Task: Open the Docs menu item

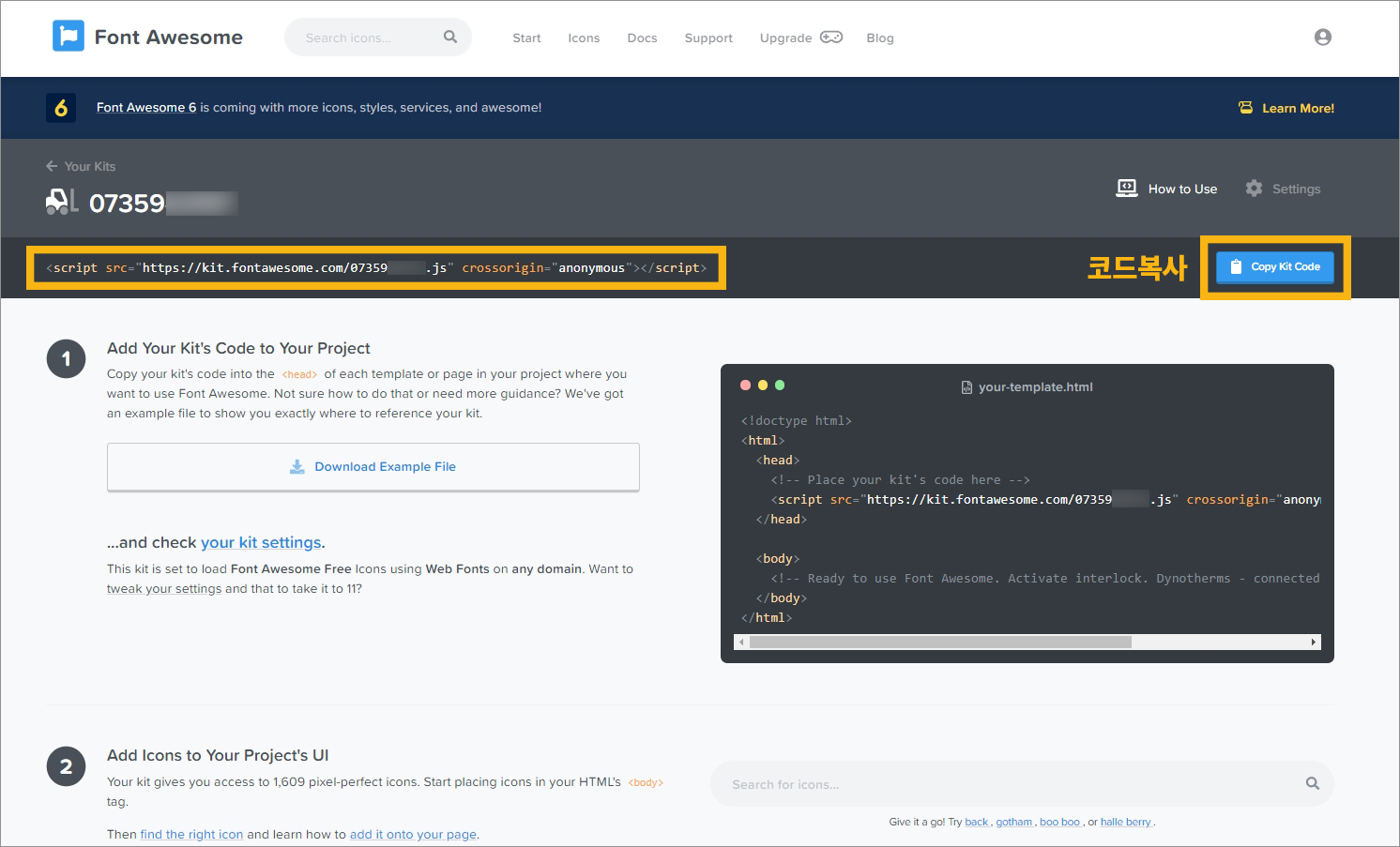Action: (642, 38)
